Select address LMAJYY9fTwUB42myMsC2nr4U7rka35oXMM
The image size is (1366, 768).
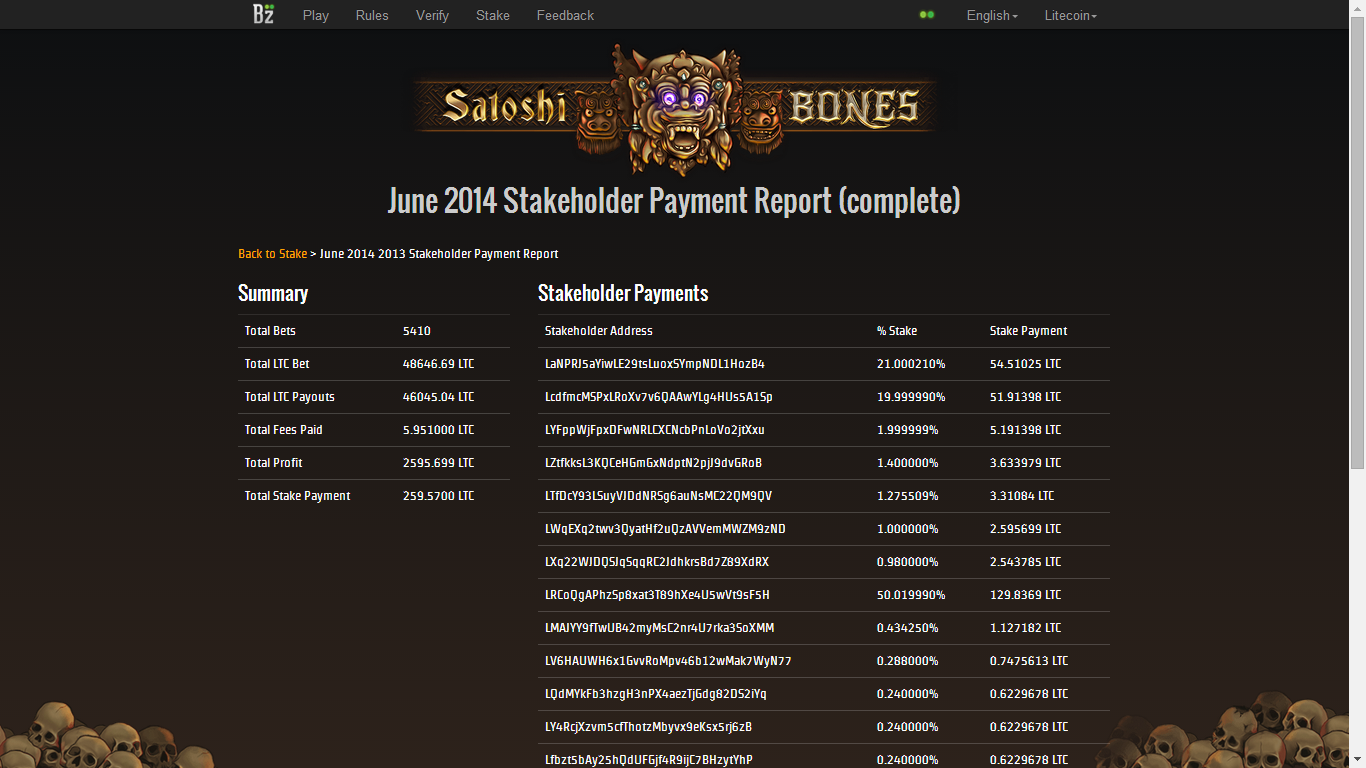[660, 628]
